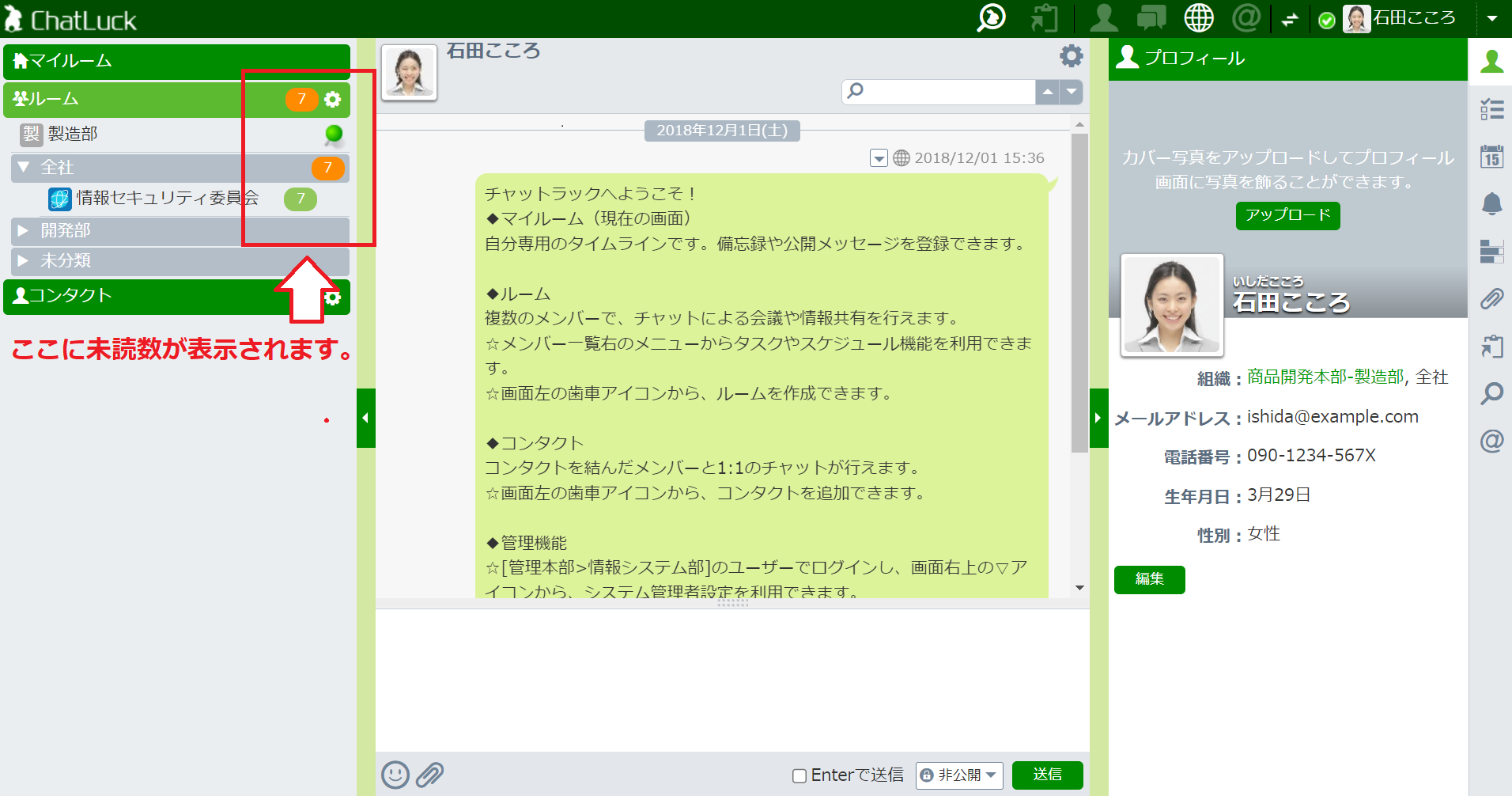Open the 商品開発本部-製造部 organization link
The width and height of the screenshot is (1512, 796).
point(1325,377)
